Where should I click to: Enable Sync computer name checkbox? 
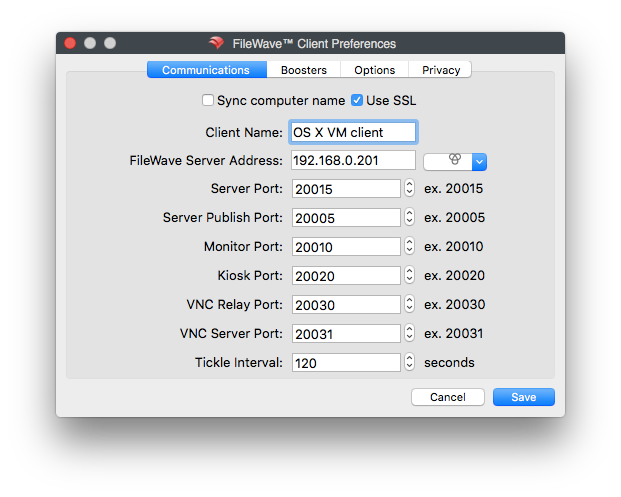[x=208, y=100]
